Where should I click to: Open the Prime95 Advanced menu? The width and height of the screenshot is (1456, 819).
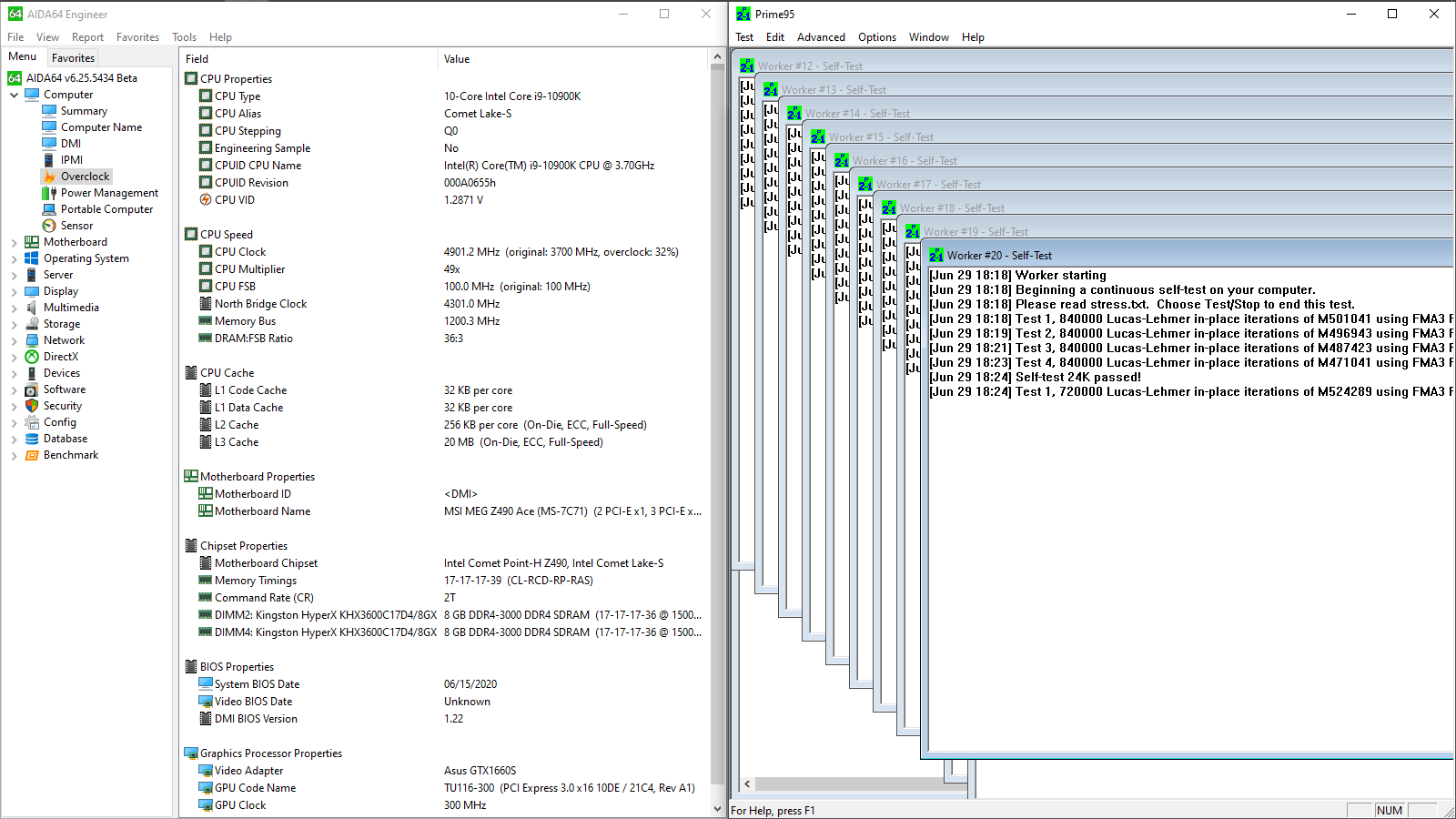pos(821,37)
